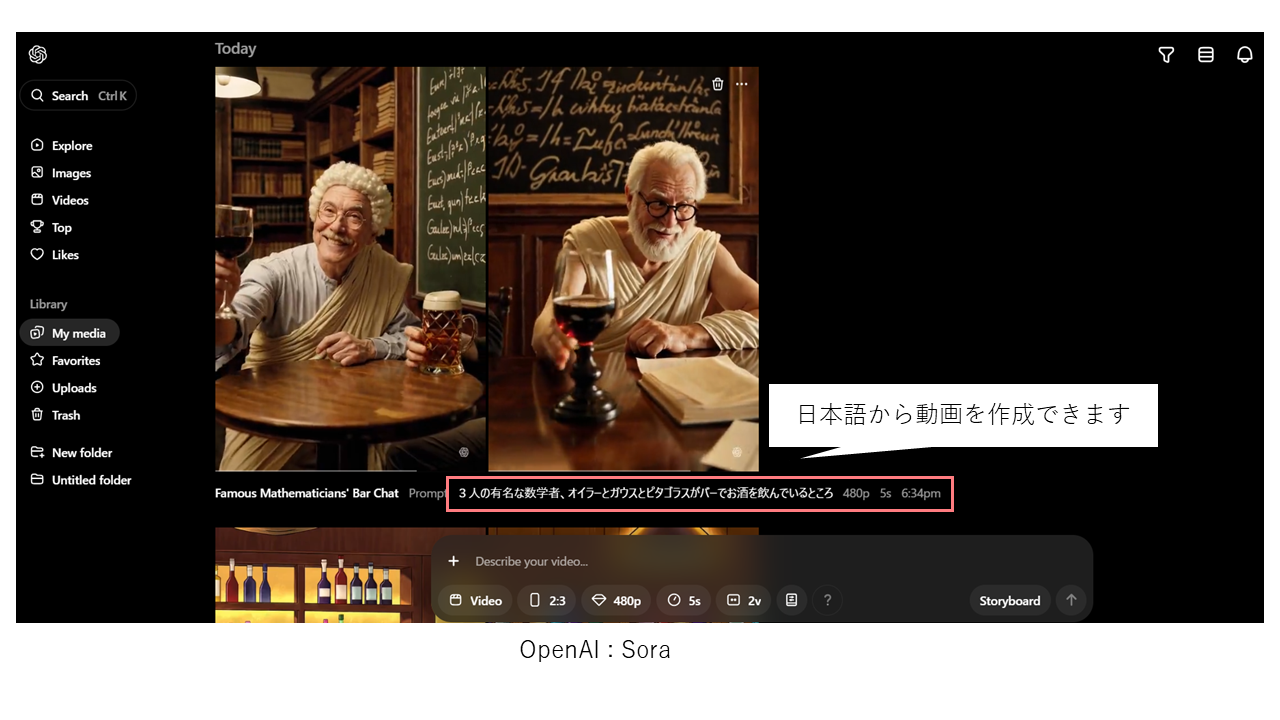The width and height of the screenshot is (1280, 720).
Task: Open the presets icon in prompt bar
Action: [x=791, y=600]
